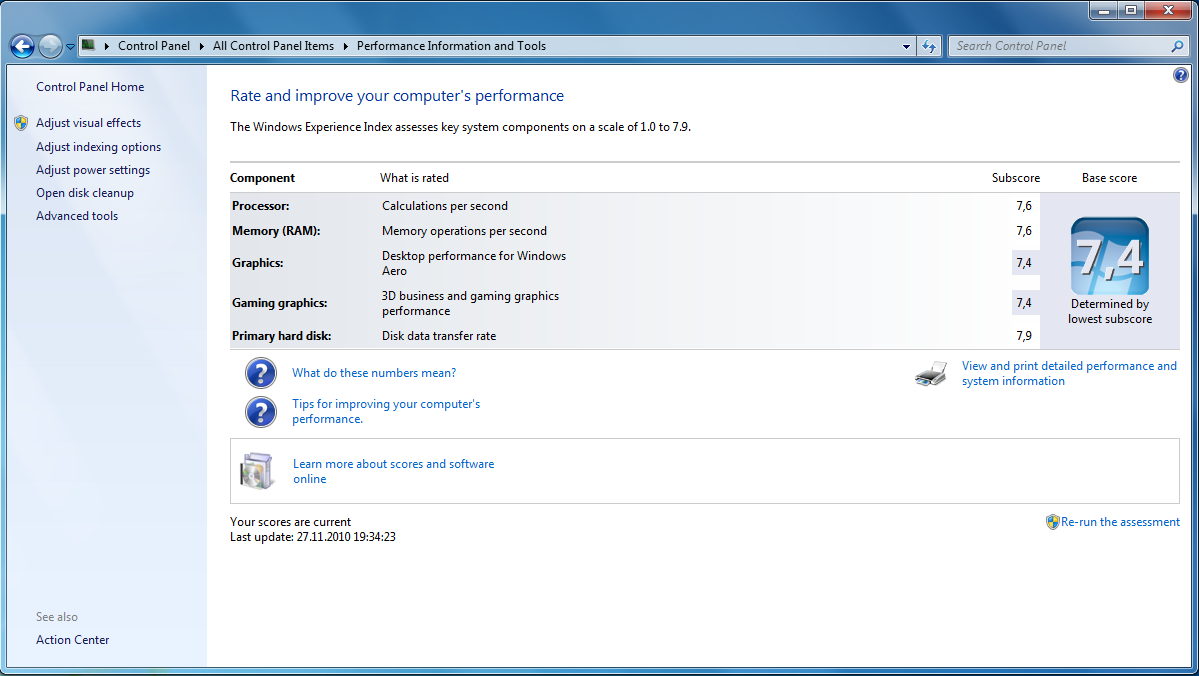The width and height of the screenshot is (1199, 676).
Task: Click the software box icon
Action: [257, 470]
